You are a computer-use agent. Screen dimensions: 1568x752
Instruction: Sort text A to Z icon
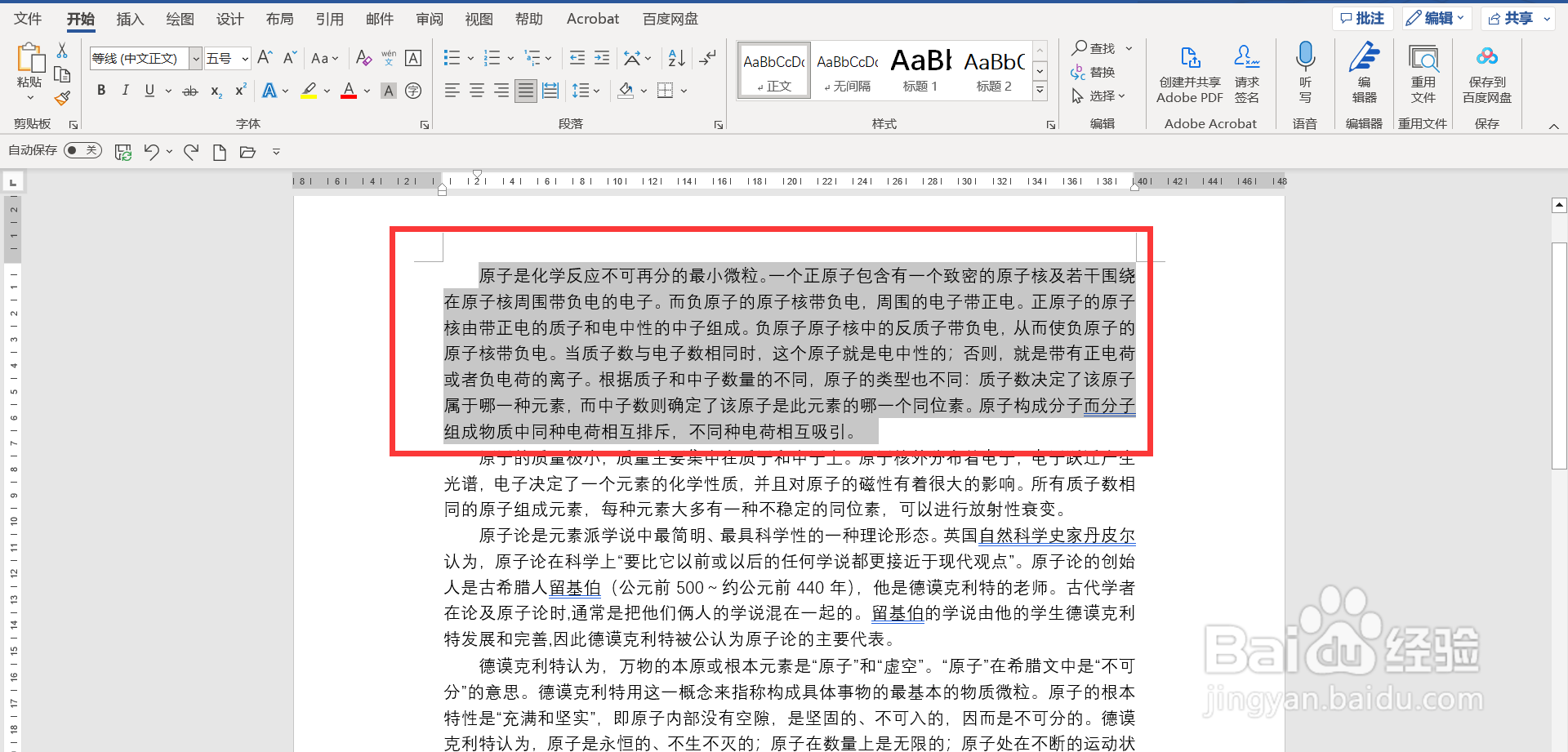pyautogui.click(x=677, y=58)
